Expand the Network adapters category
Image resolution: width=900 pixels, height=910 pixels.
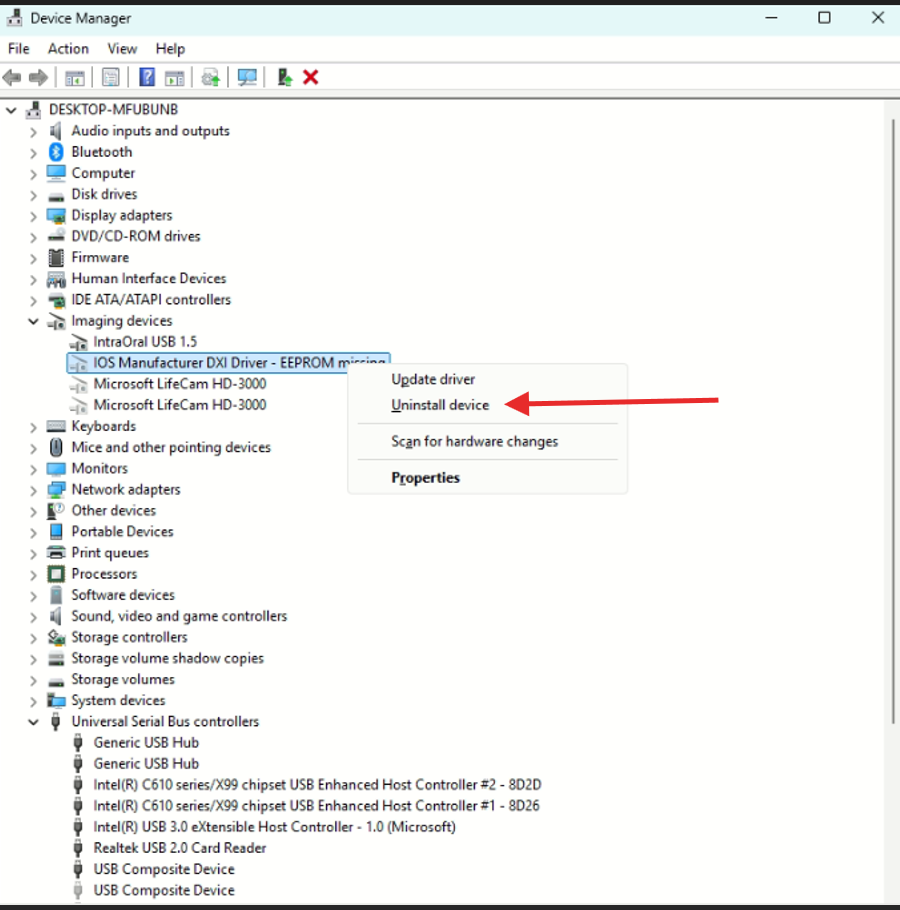[x=33, y=490]
